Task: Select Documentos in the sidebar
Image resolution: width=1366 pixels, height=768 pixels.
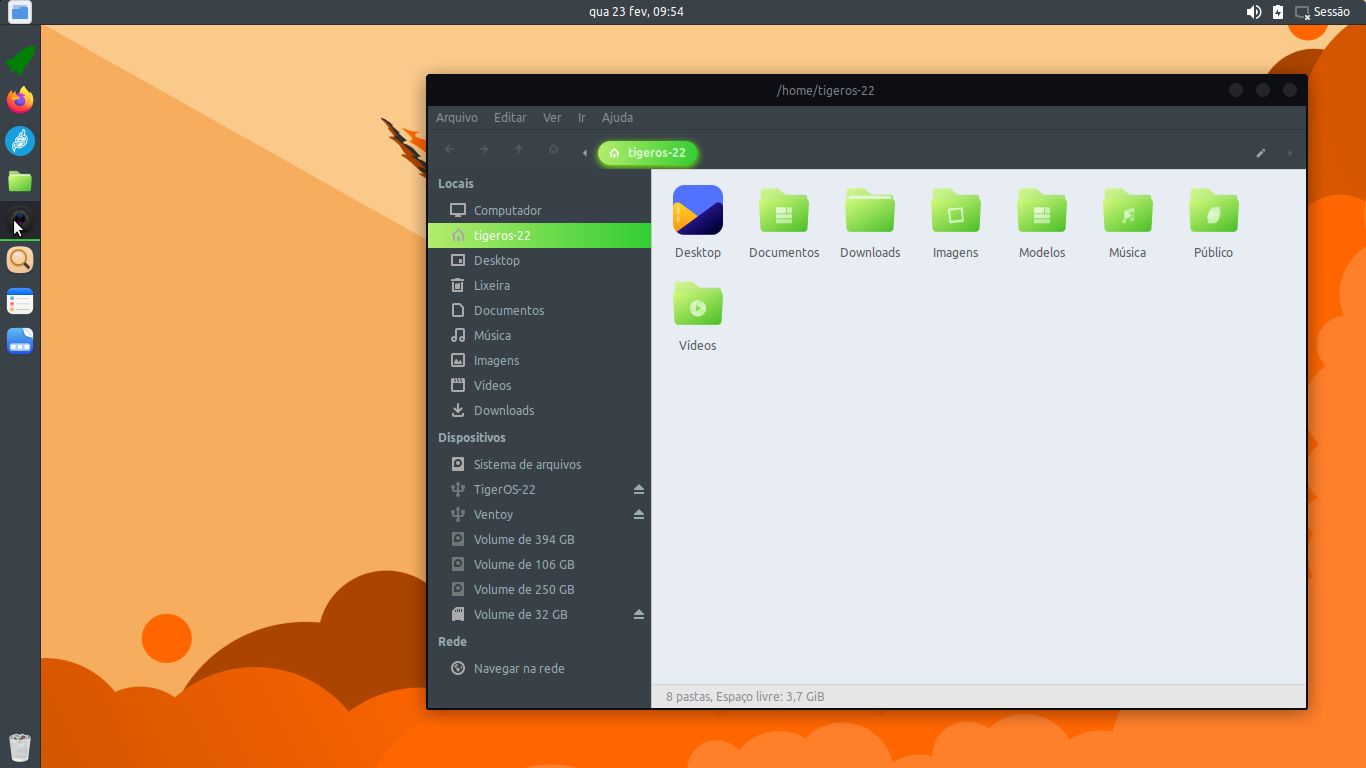Action: coord(539,310)
